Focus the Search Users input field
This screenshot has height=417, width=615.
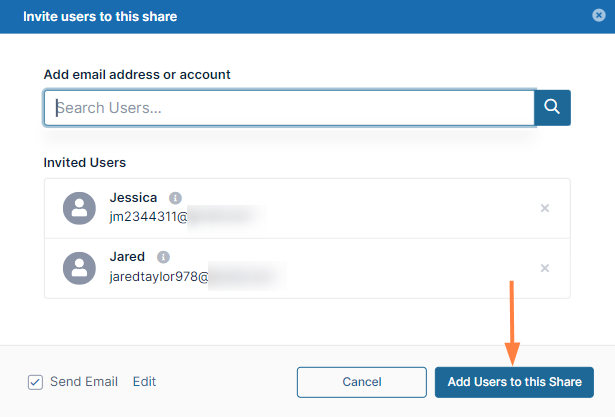[290, 108]
